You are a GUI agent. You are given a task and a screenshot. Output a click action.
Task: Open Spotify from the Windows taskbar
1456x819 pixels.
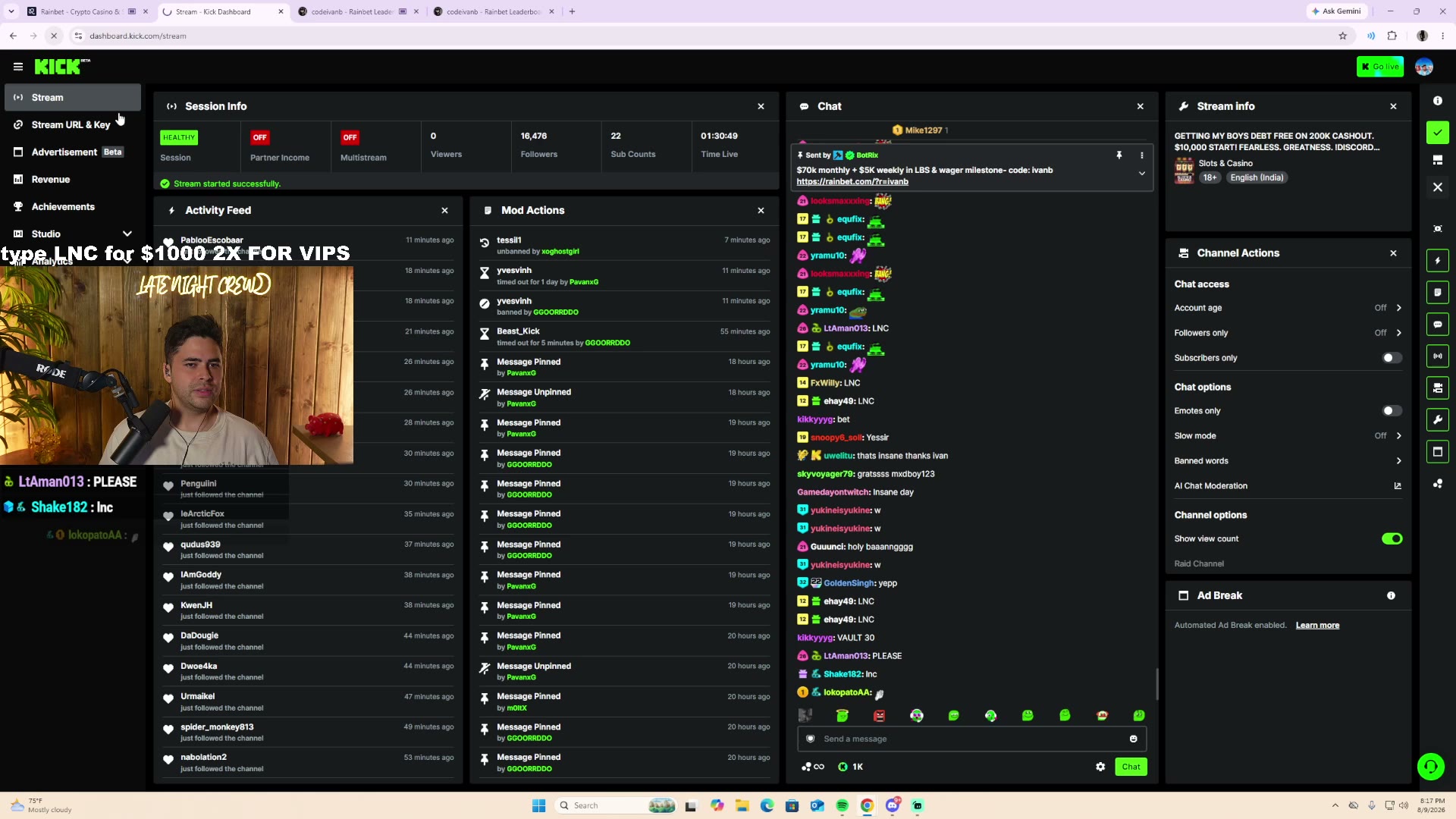pos(843,806)
